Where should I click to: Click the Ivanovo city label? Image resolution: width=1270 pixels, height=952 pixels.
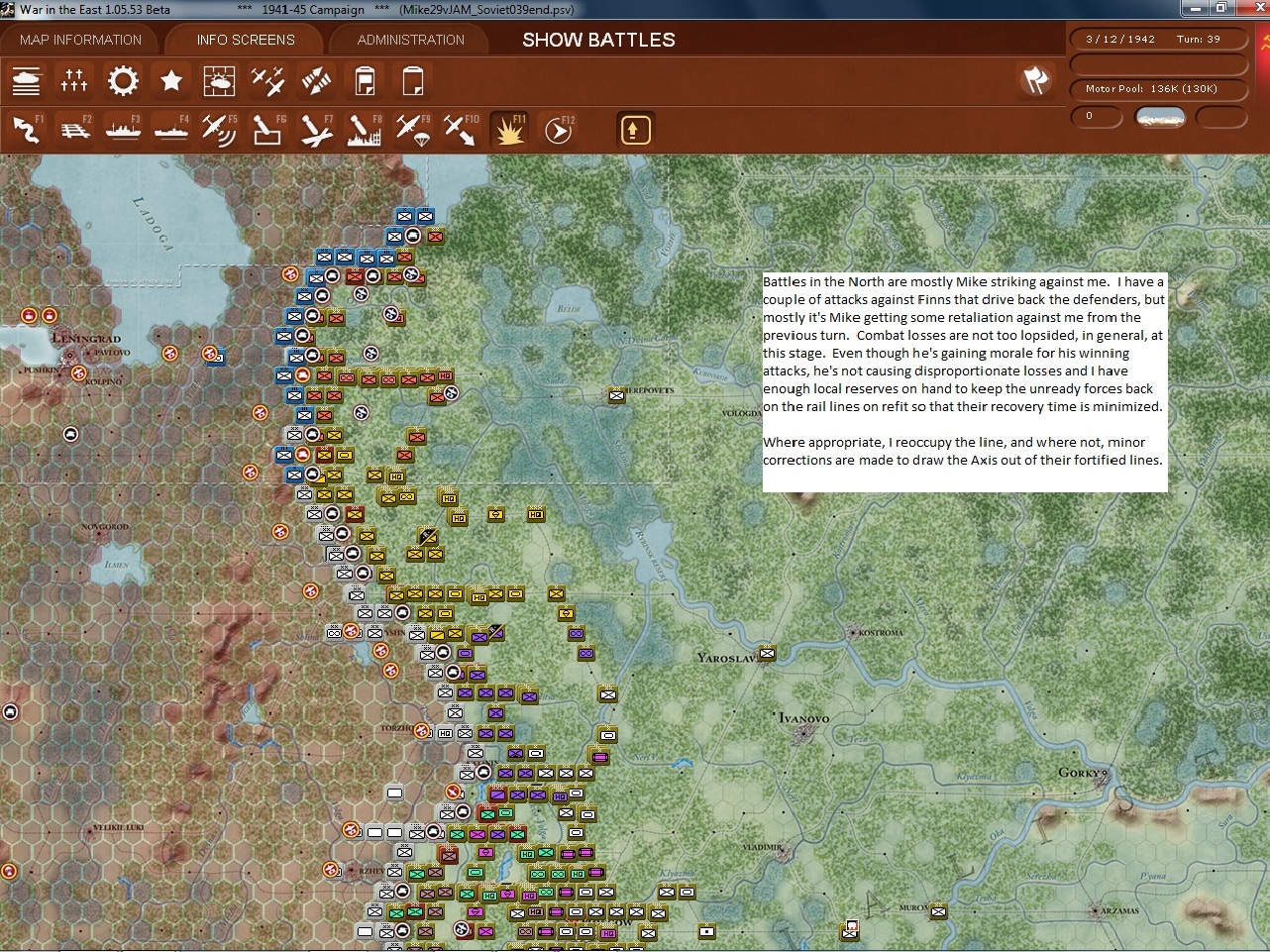pyautogui.click(x=804, y=718)
